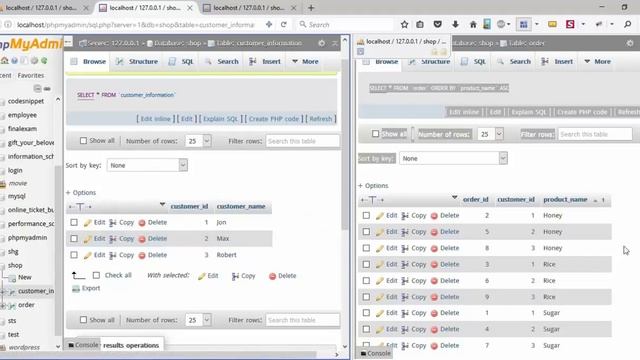Click Copy icon for customer Max row
This screenshot has width=640, height=360.
point(113,239)
